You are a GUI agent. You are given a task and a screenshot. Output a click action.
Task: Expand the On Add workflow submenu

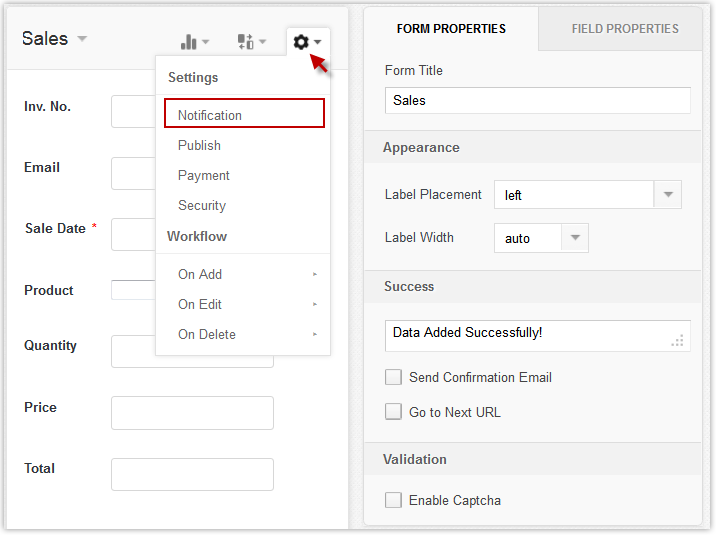[x=243, y=274]
